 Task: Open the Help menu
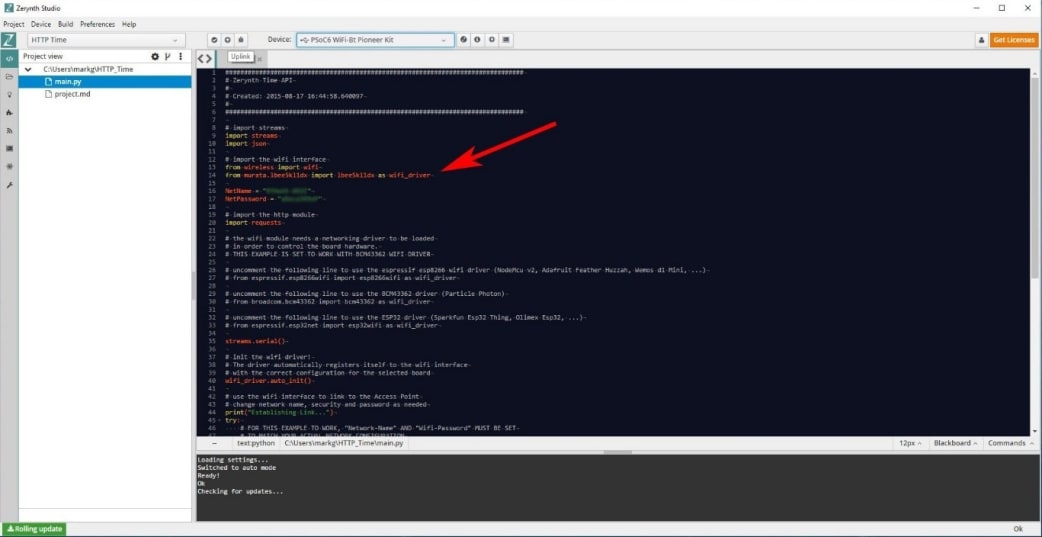[x=129, y=24]
